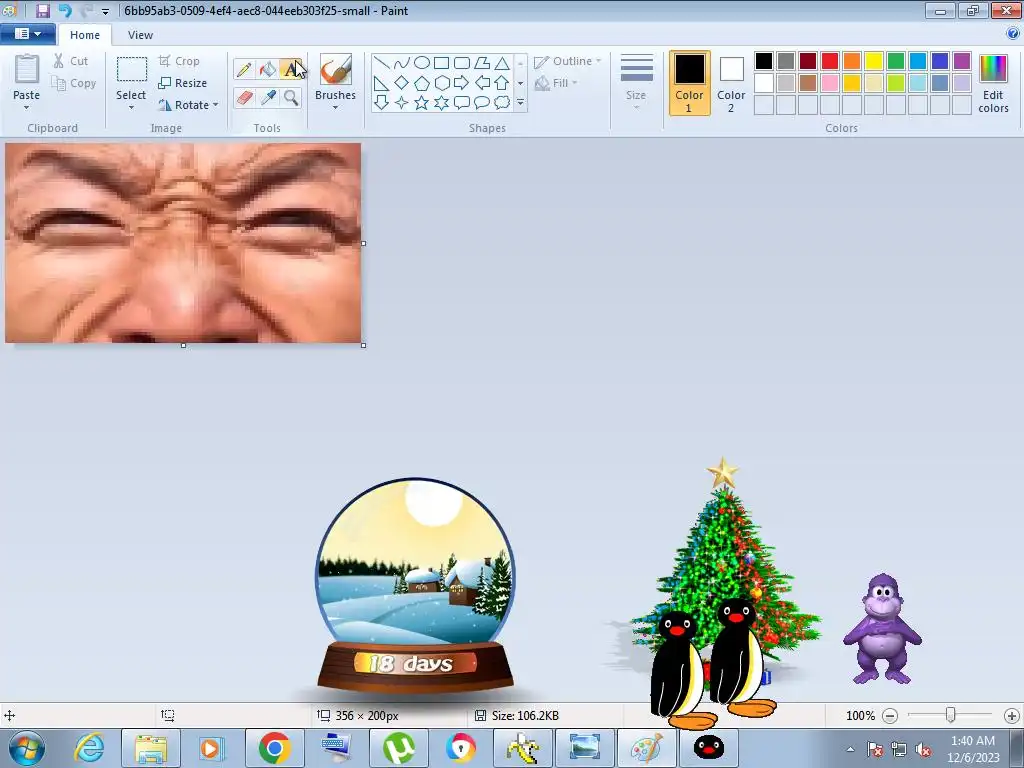
Task: Choose the Triangle shape
Action: click(502, 63)
